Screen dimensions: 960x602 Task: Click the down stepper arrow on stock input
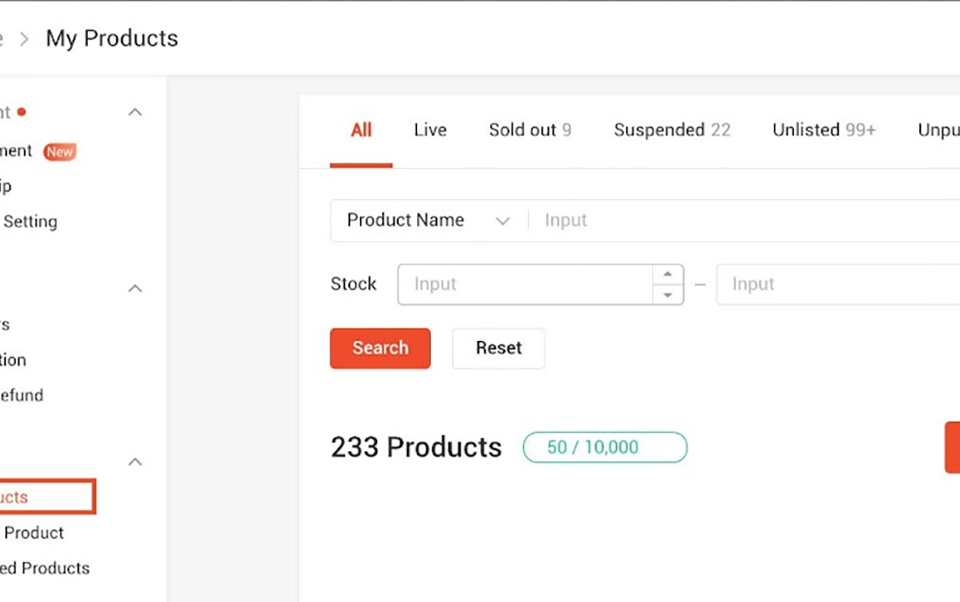tap(667, 293)
